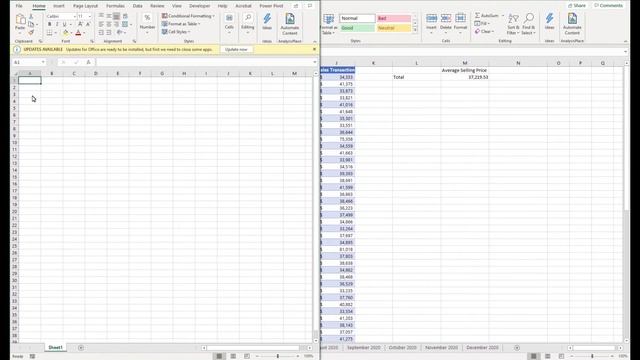Open the Clear dropdown in right window
The height and width of the screenshot is (360, 640).
(484, 31)
